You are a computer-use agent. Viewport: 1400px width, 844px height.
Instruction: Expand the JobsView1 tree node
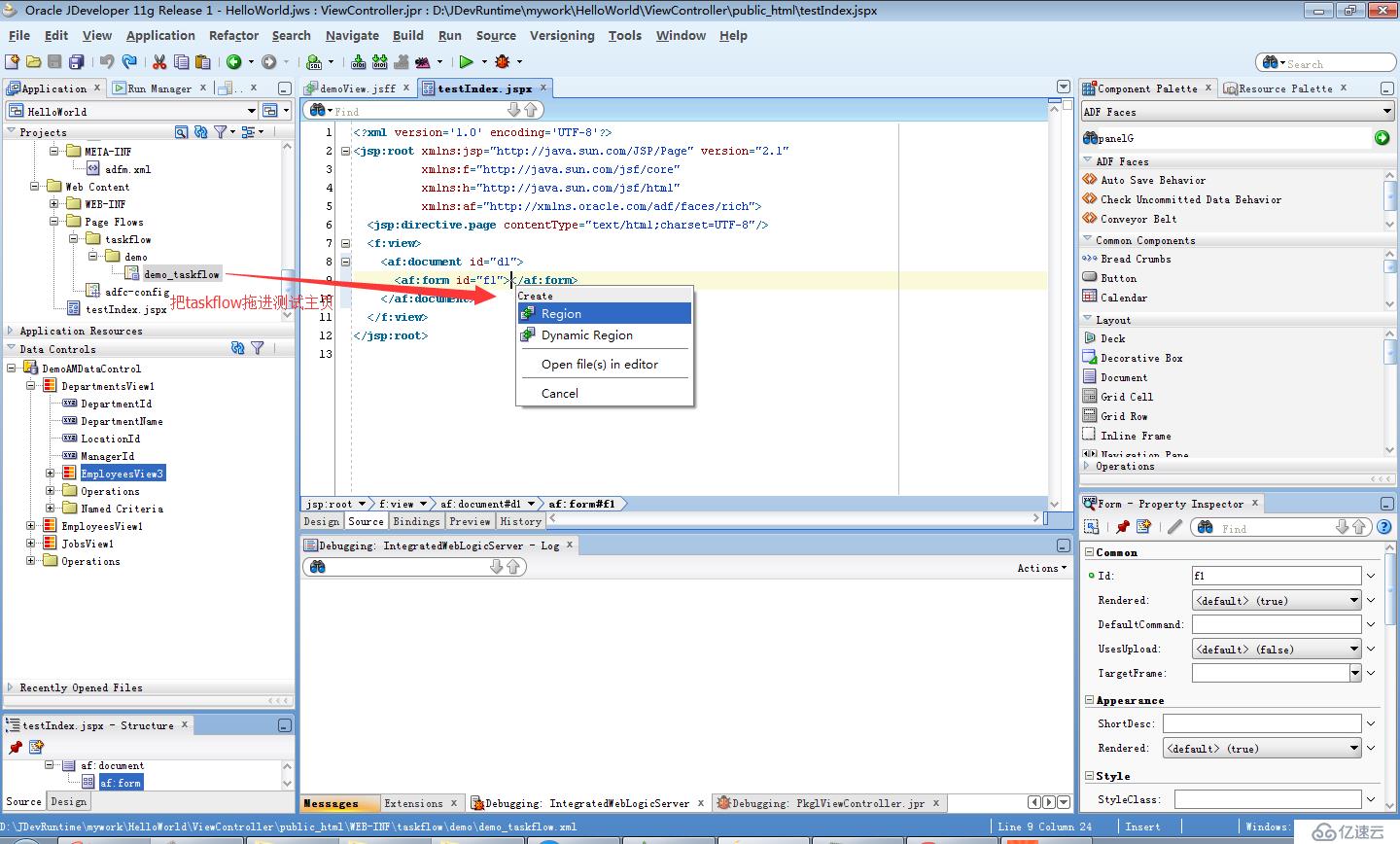pyautogui.click(x=30, y=544)
